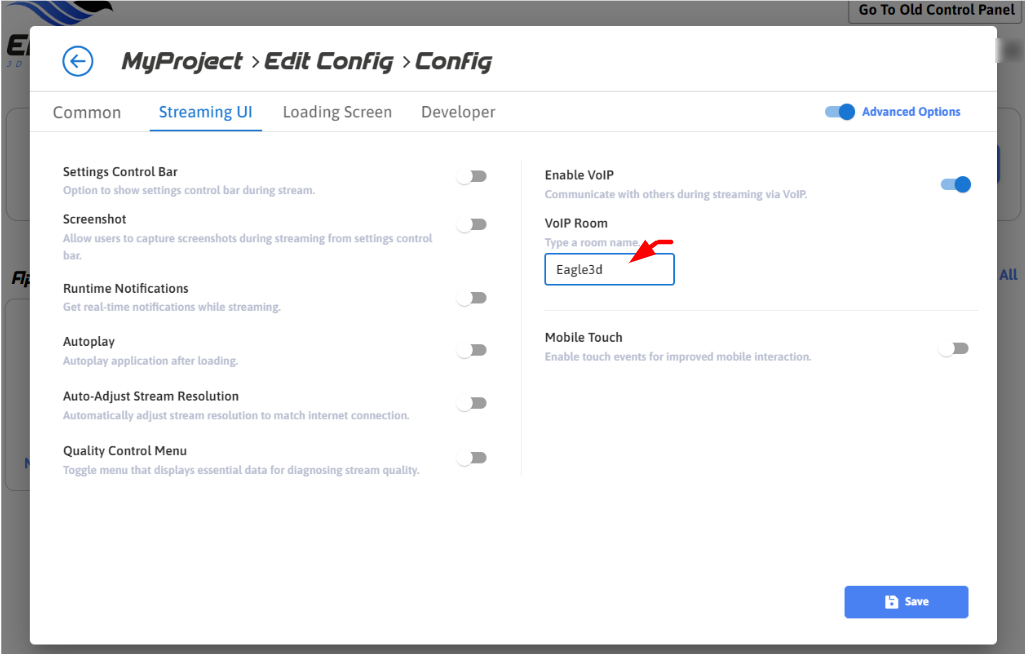Enable Quality Control Menu toggle
Screen dimensions: 1025x654
tap(471, 458)
